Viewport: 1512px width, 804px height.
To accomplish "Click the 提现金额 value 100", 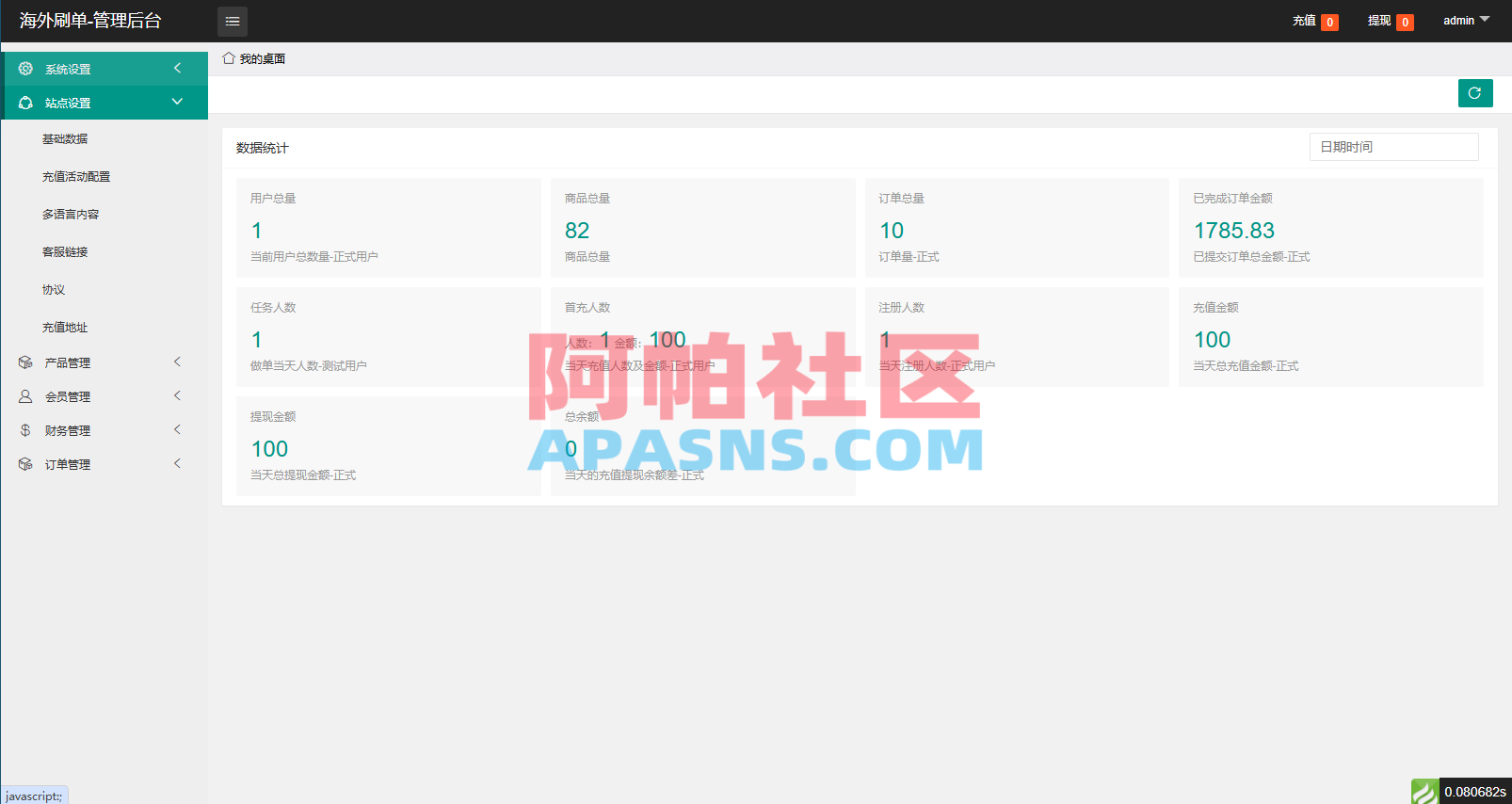I will coord(270,449).
